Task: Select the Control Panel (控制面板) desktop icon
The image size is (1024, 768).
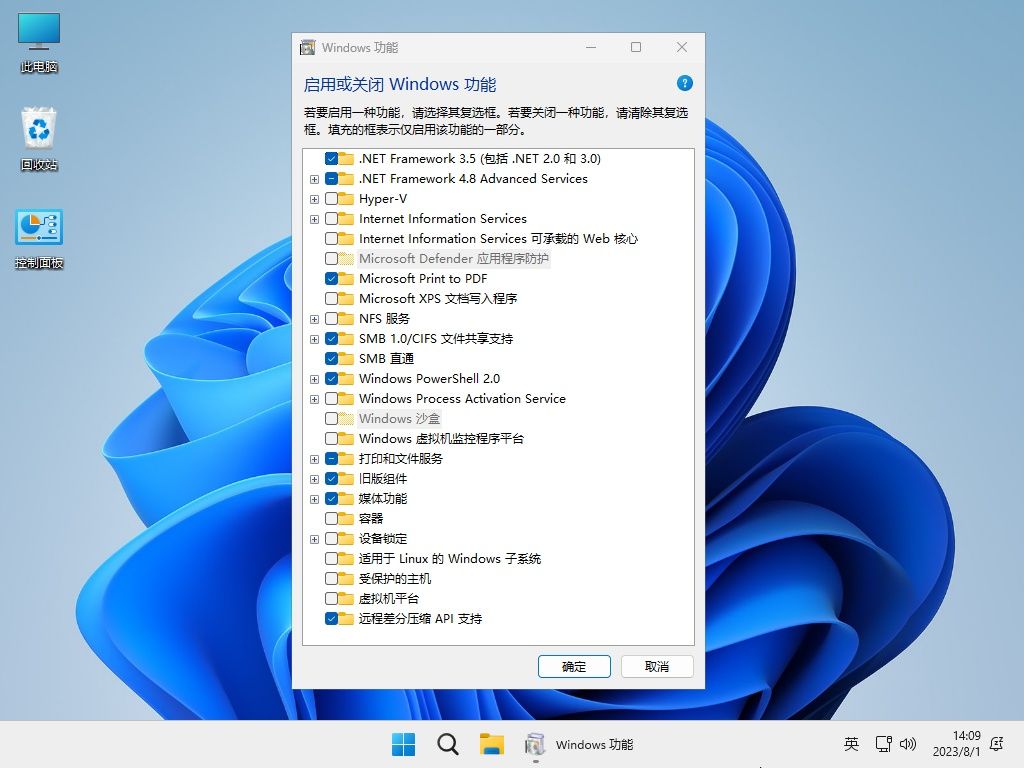Action: click(x=39, y=239)
